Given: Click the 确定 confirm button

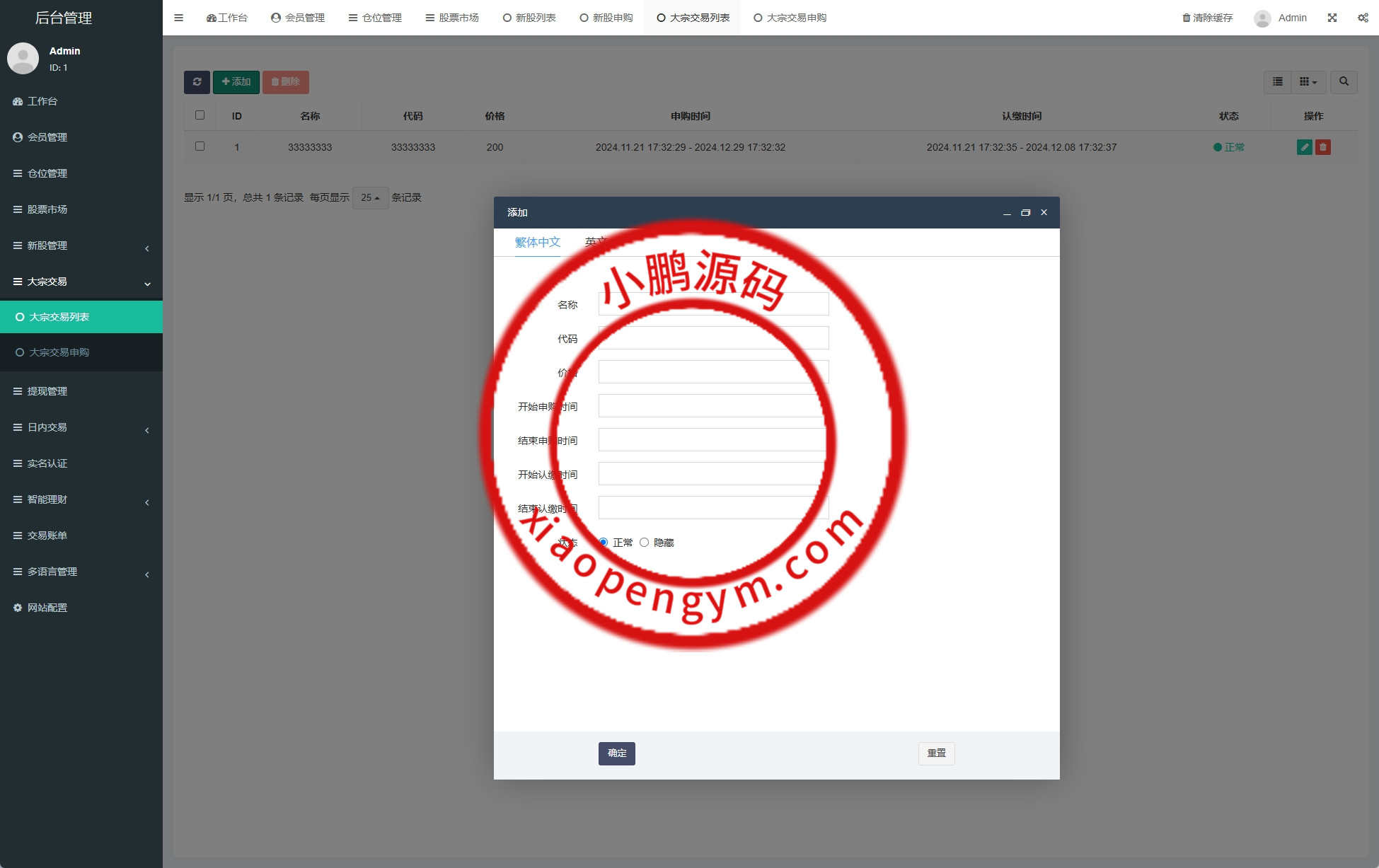Looking at the screenshot, I should (616, 753).
